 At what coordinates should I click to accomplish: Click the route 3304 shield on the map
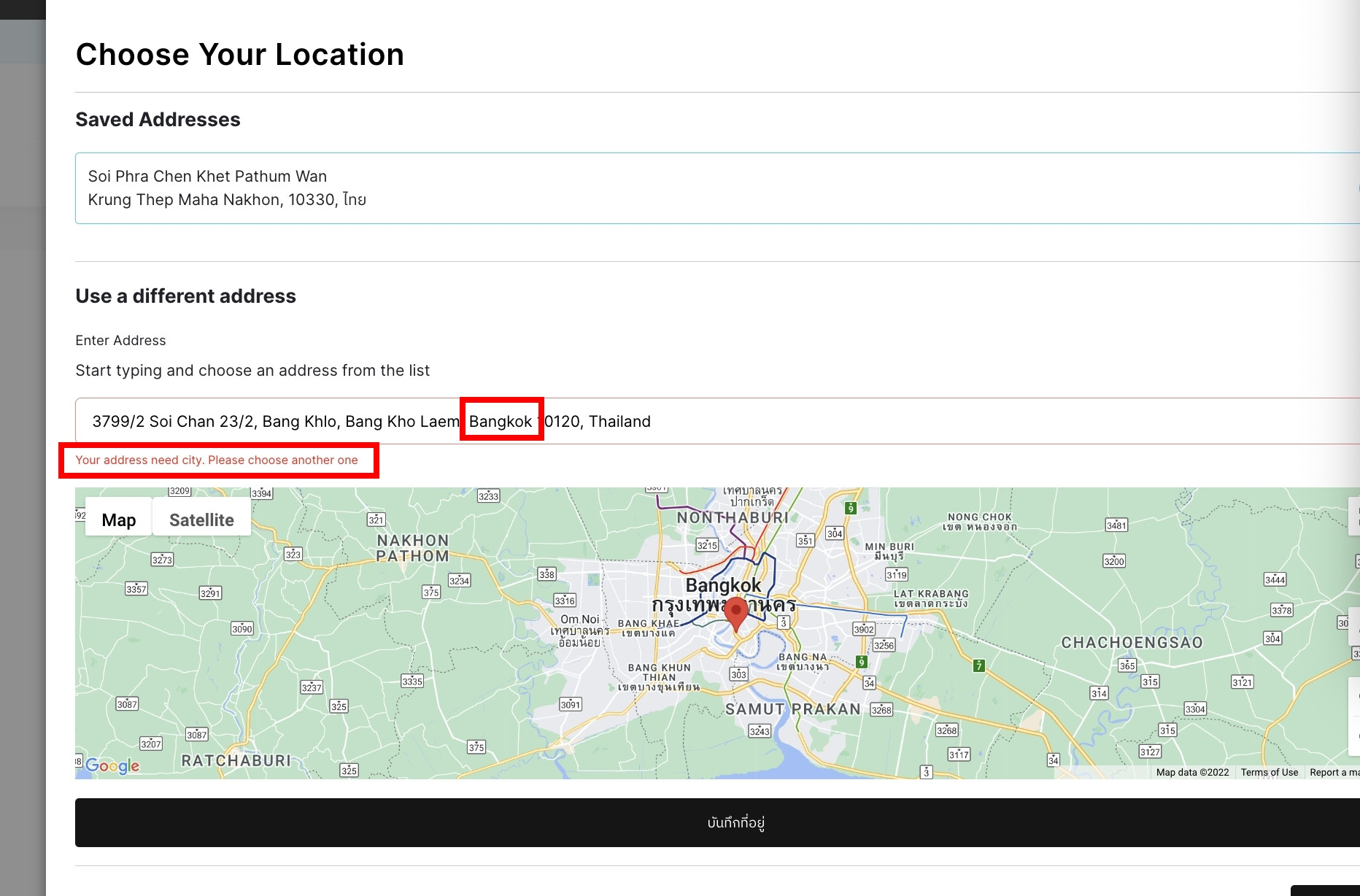pos(1195,709)
